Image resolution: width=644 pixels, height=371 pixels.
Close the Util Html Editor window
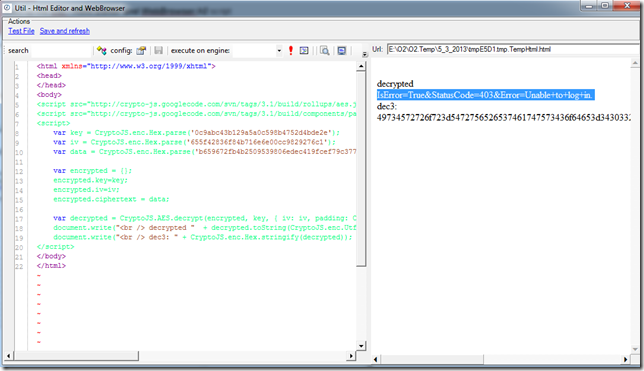point(627,6)
